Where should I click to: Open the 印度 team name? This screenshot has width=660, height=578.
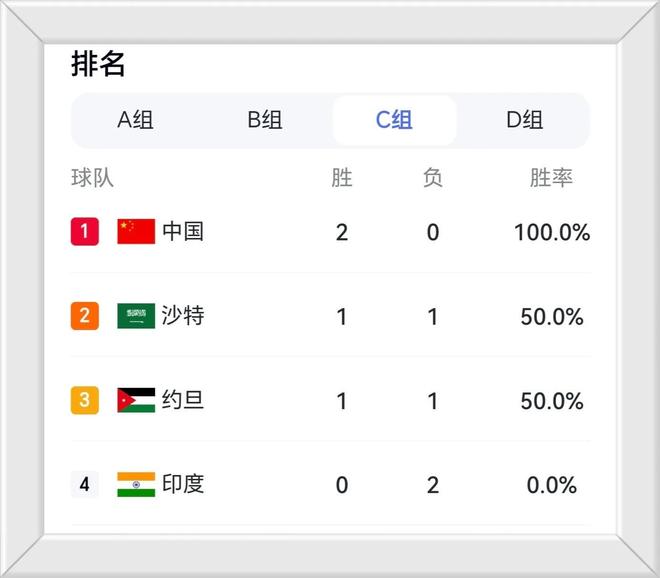pos(183,484)
